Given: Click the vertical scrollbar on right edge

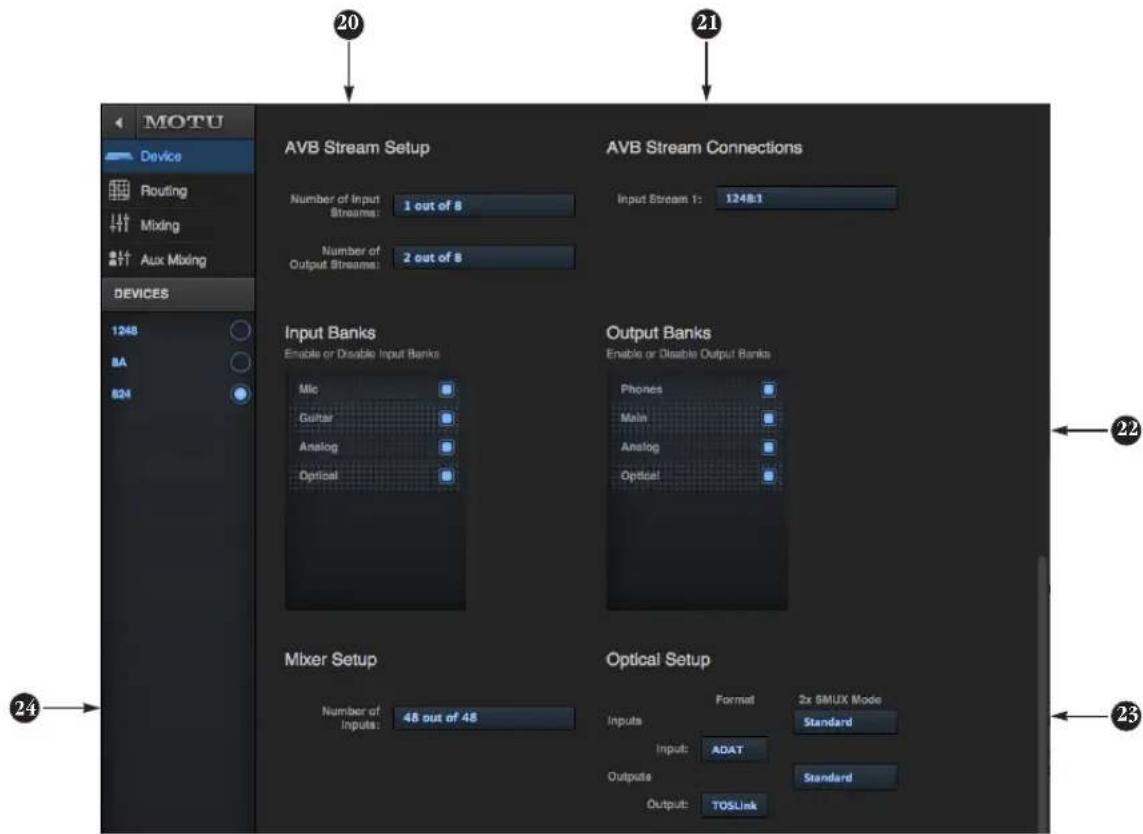Looking at the screenshot, I should [x=1042, y=693].
